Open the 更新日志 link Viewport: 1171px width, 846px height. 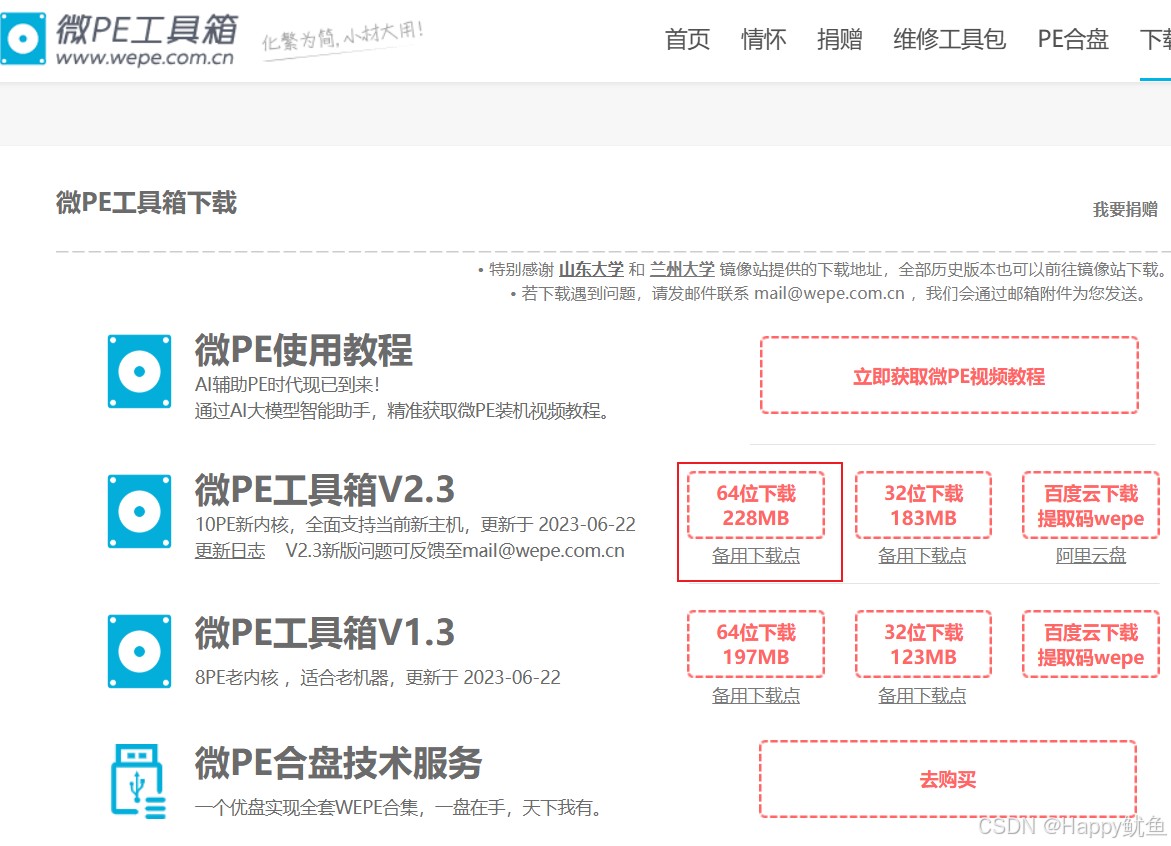point(230,551)
